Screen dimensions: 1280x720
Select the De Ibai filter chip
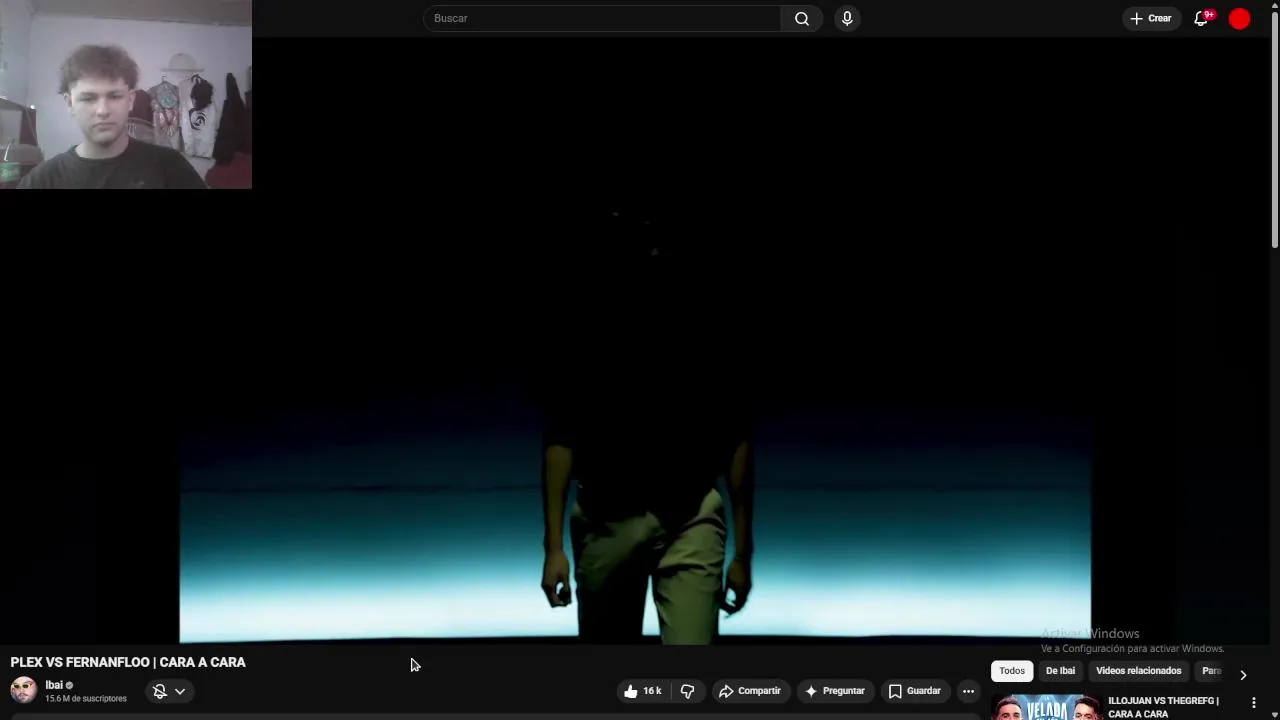click(x=1060, y=671)
